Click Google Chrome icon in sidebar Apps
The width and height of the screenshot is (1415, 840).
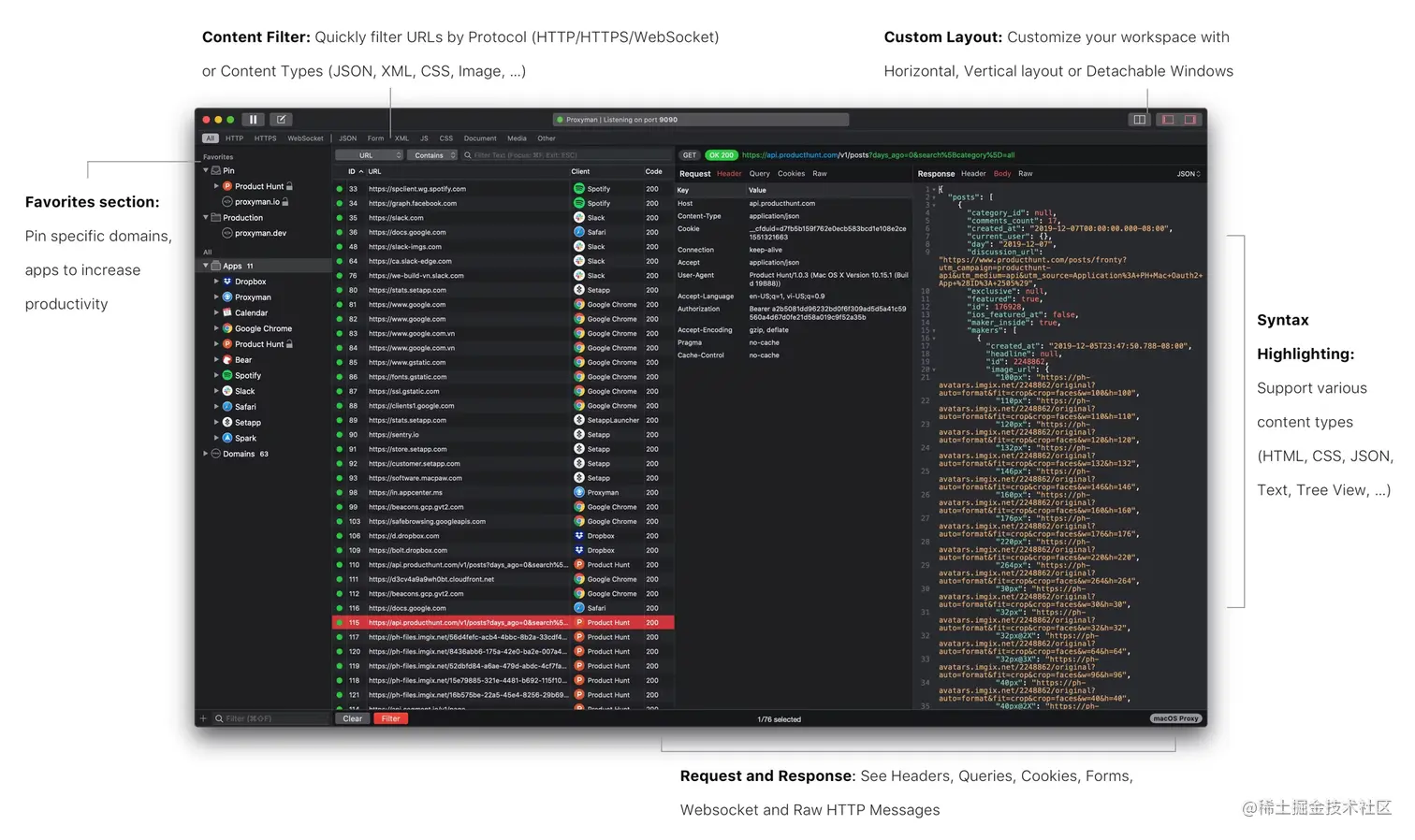[x=227, y=328]
